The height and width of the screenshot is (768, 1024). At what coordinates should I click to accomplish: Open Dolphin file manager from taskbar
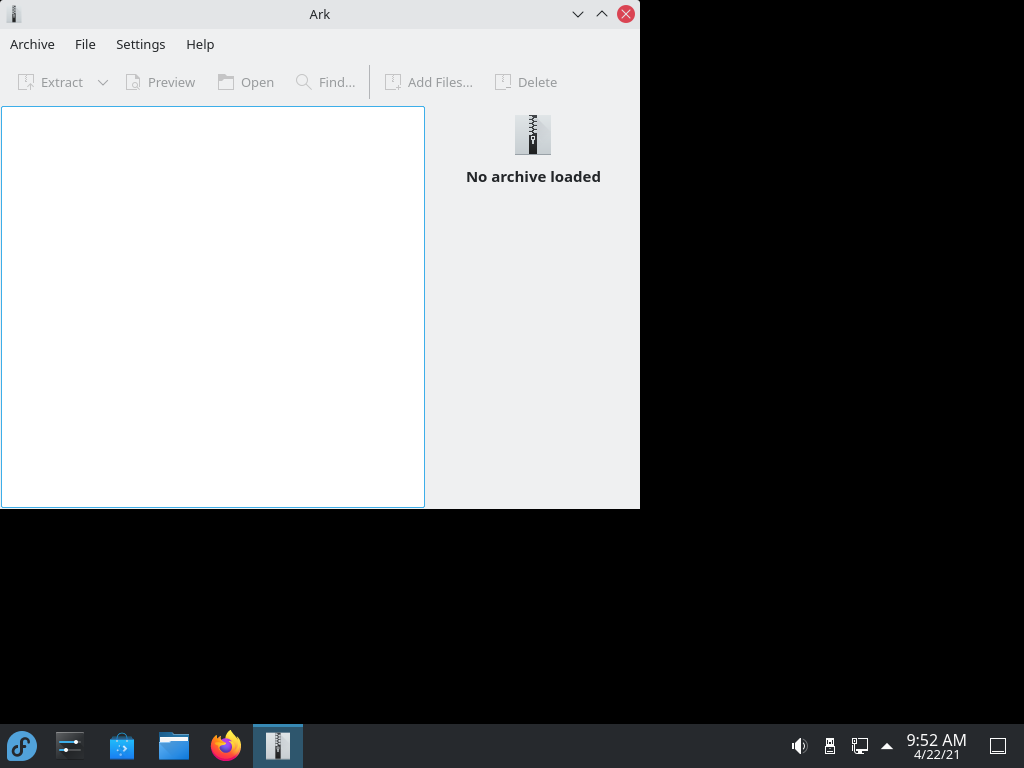[174, 746]
